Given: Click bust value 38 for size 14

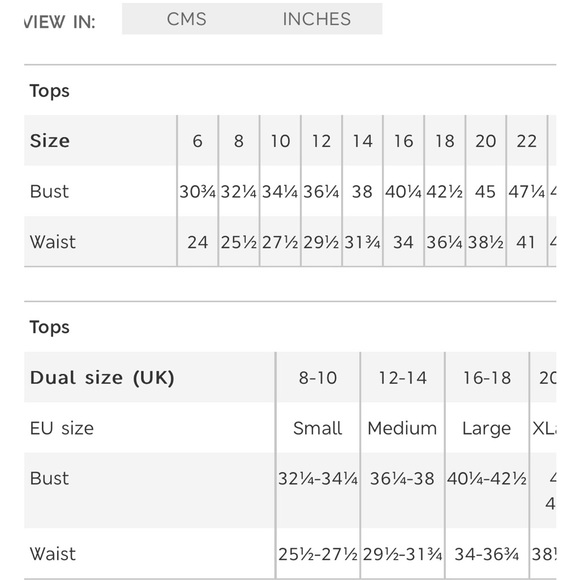Looking at the screenshot, I should pos(362,192).
